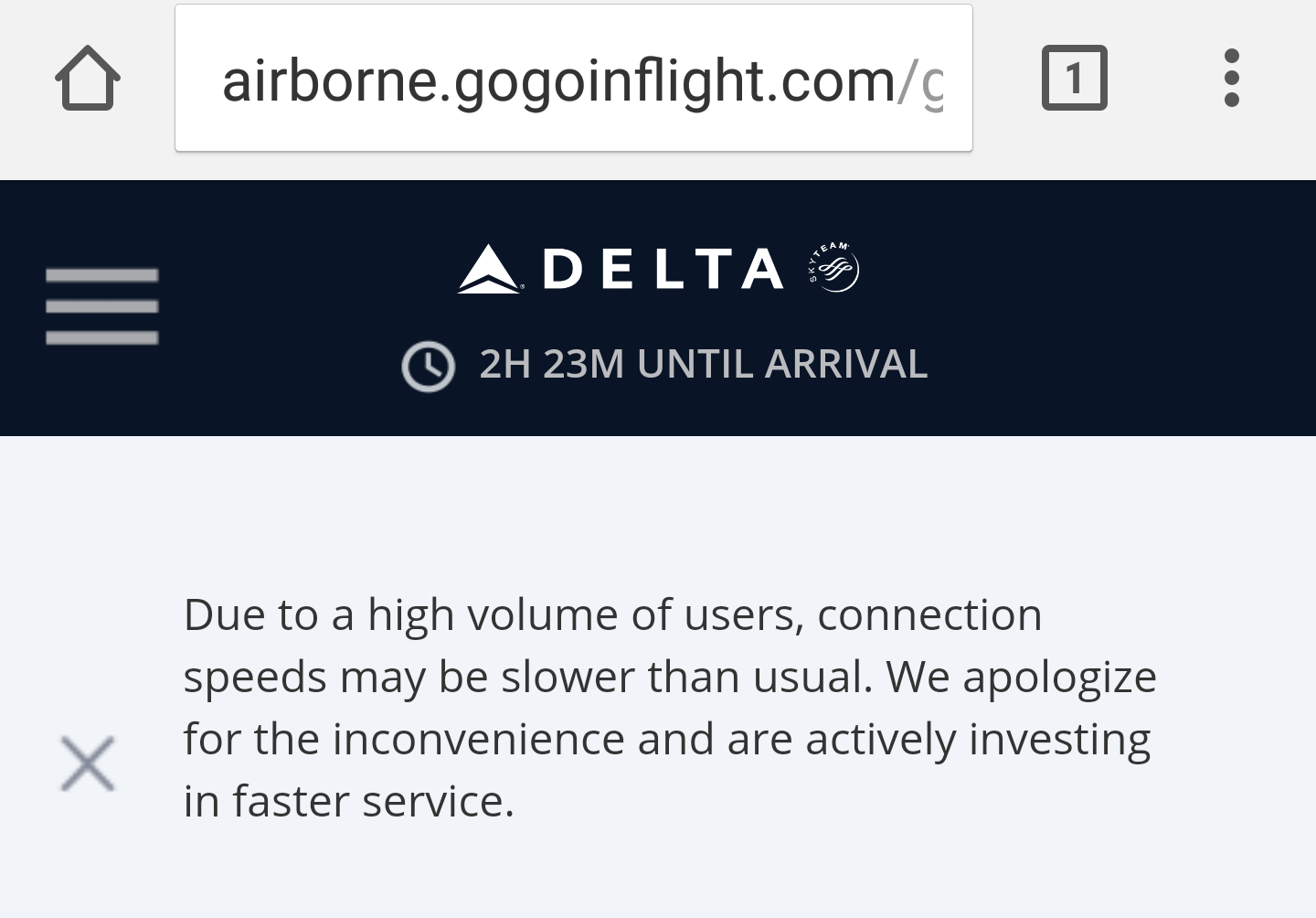Open the hamburger navigation menu

click(101, 306)
